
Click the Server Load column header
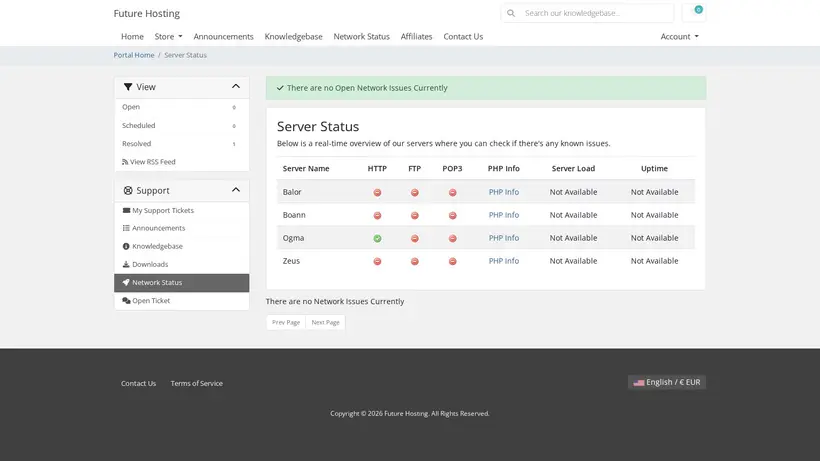[x=573, y=168]
